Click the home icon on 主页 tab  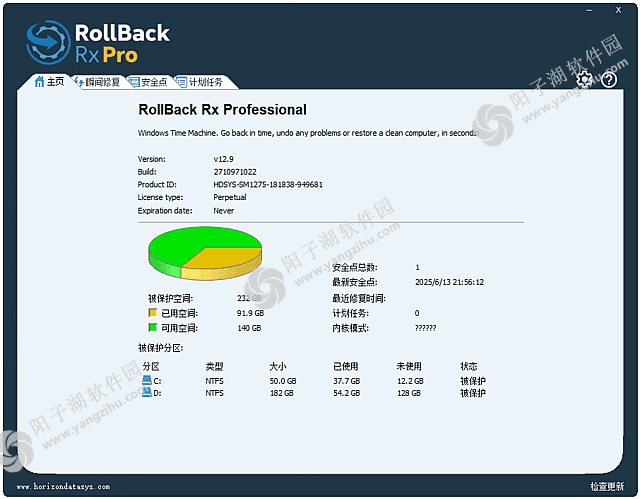[x=39, y=82]
